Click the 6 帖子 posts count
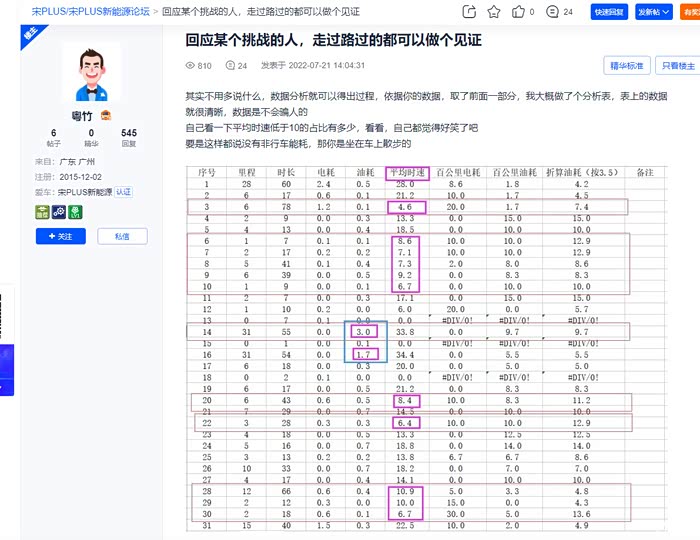Screen dimensions: 700x540 coord(54,137)
